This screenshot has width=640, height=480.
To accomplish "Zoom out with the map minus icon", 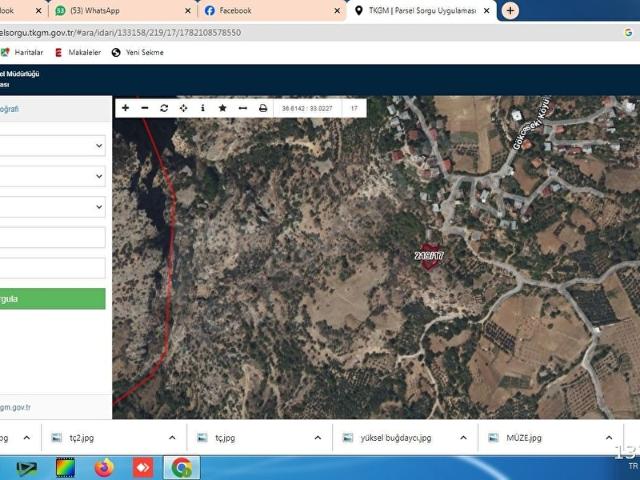I will (144, 108).
